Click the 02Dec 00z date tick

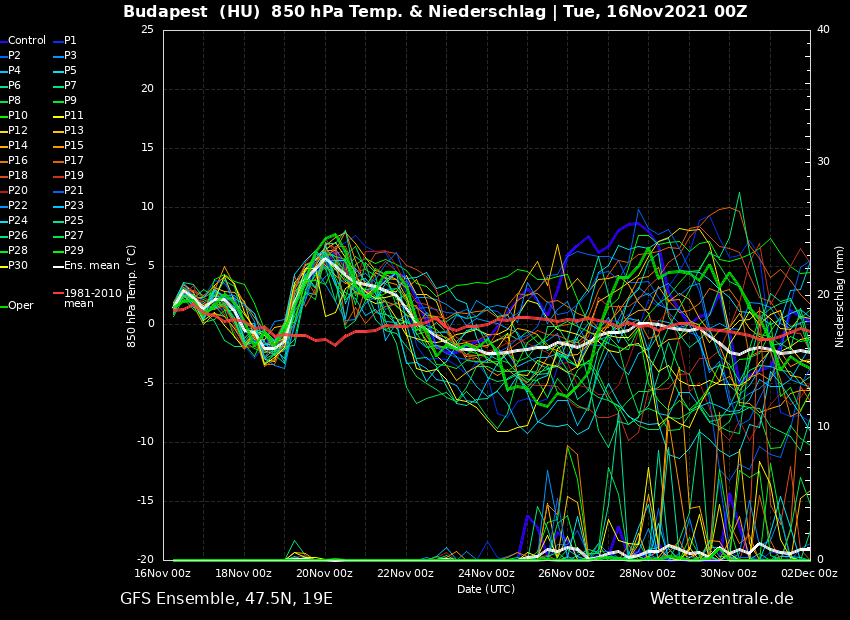click(x=808, y=574)
